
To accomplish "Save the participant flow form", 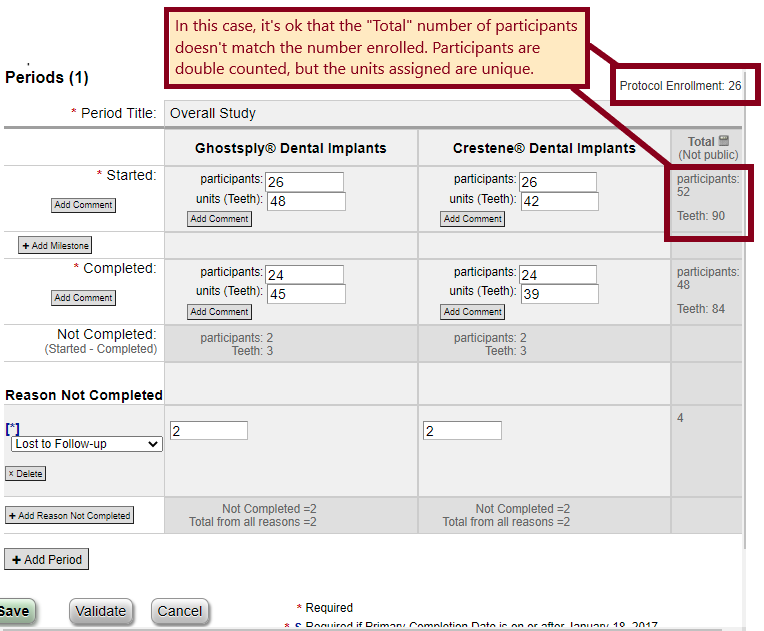I will pyautogui.click(x=14, y=611).
